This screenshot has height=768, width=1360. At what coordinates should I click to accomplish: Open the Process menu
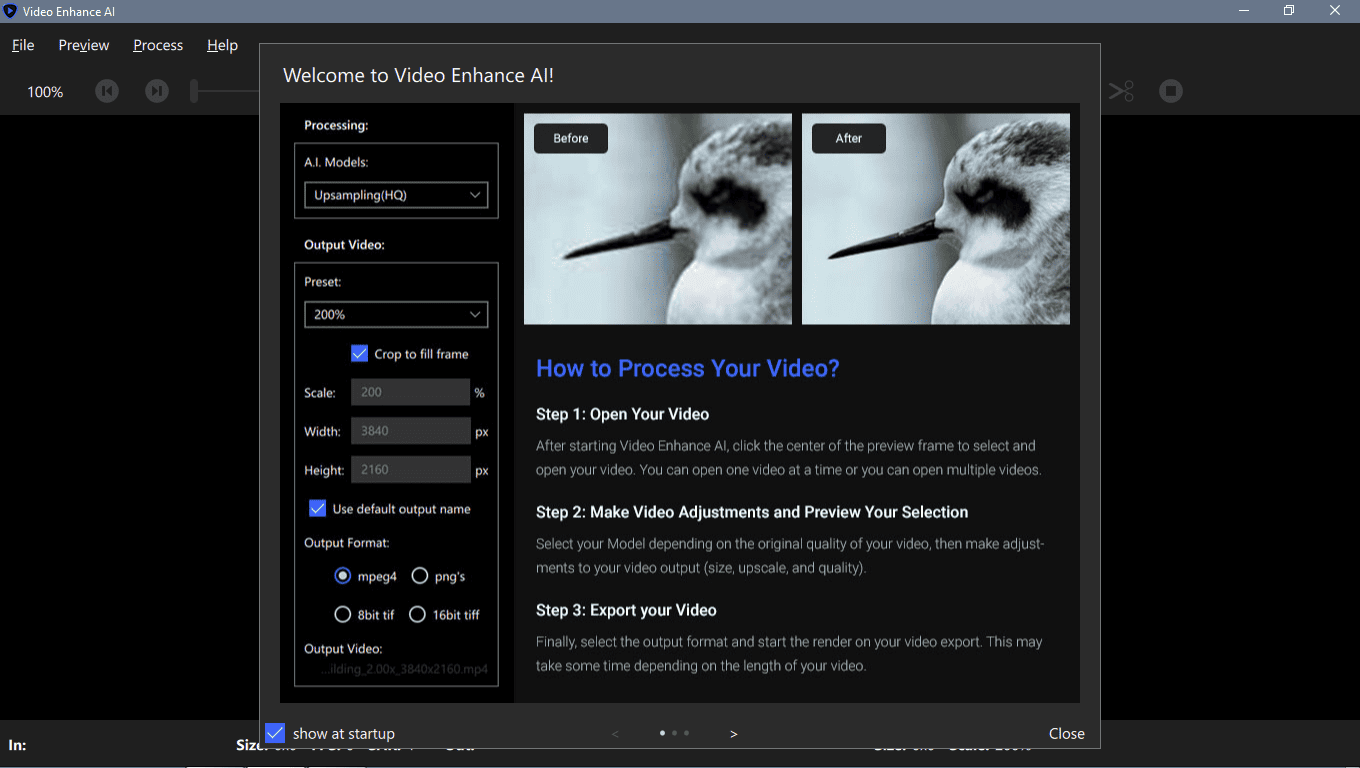pos(158,45)
